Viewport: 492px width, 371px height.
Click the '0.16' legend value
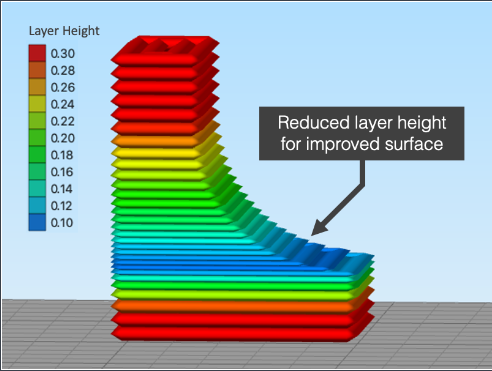62,172
